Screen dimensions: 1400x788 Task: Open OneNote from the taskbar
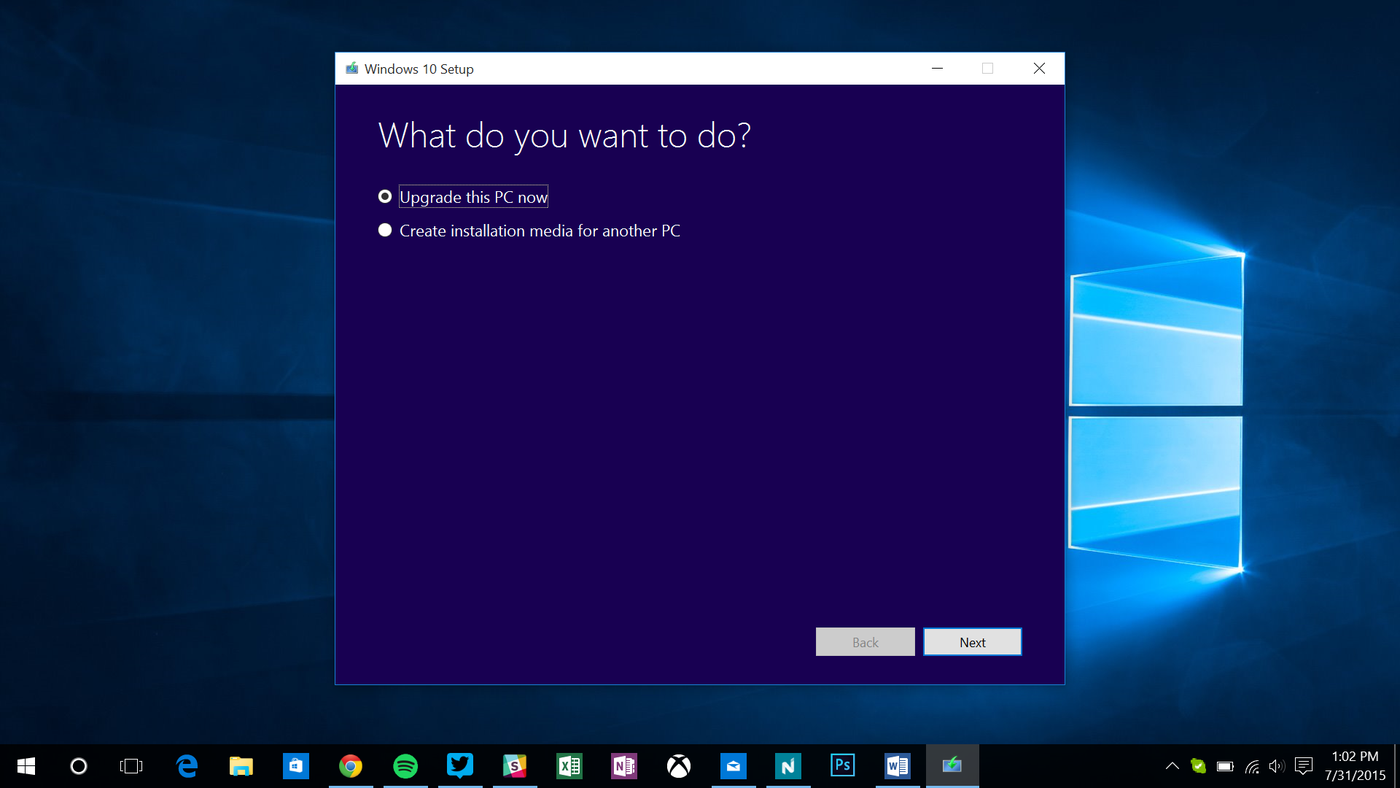[624, 765]
